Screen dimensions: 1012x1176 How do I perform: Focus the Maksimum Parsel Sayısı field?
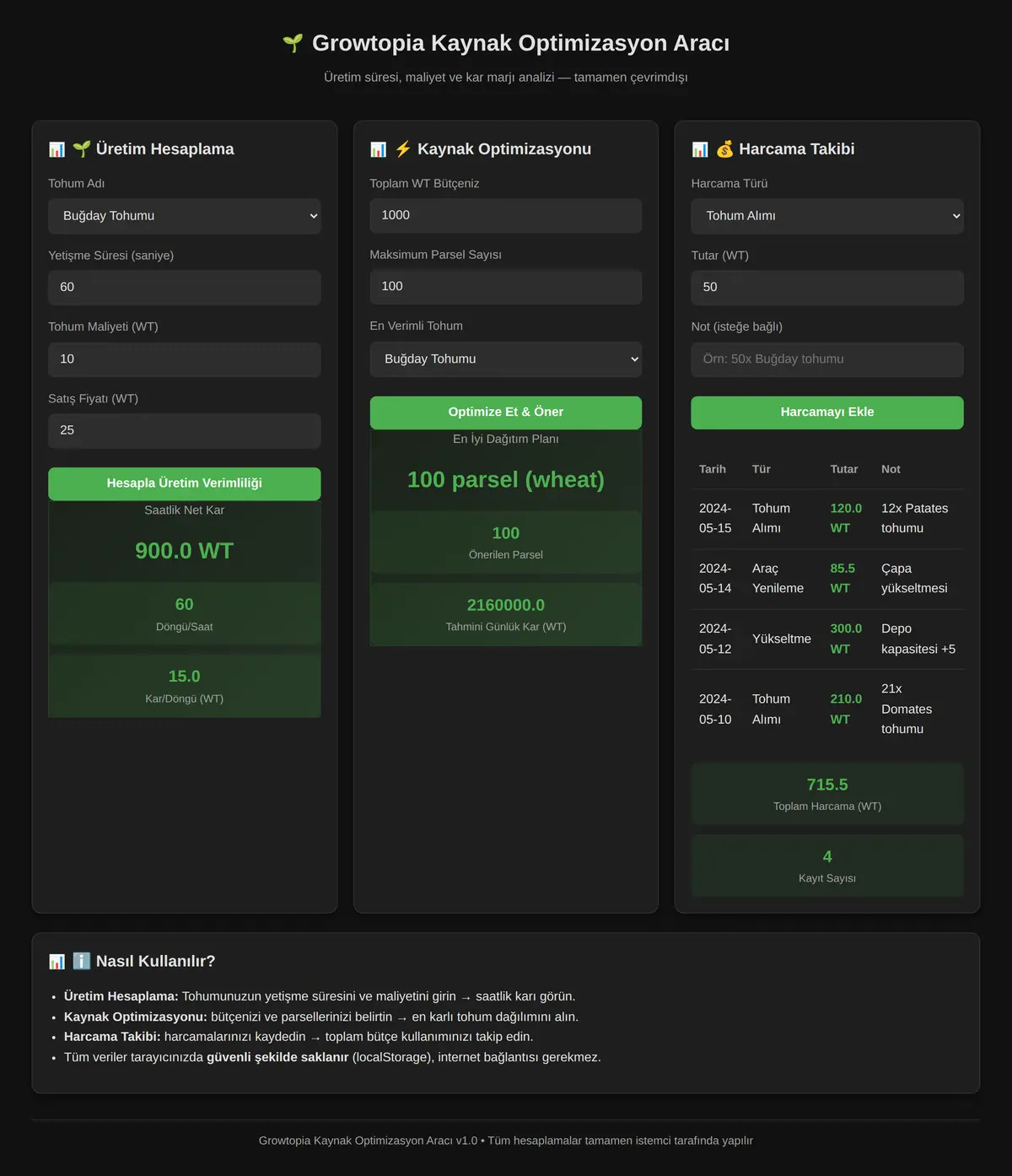click(x=506, y=287)
